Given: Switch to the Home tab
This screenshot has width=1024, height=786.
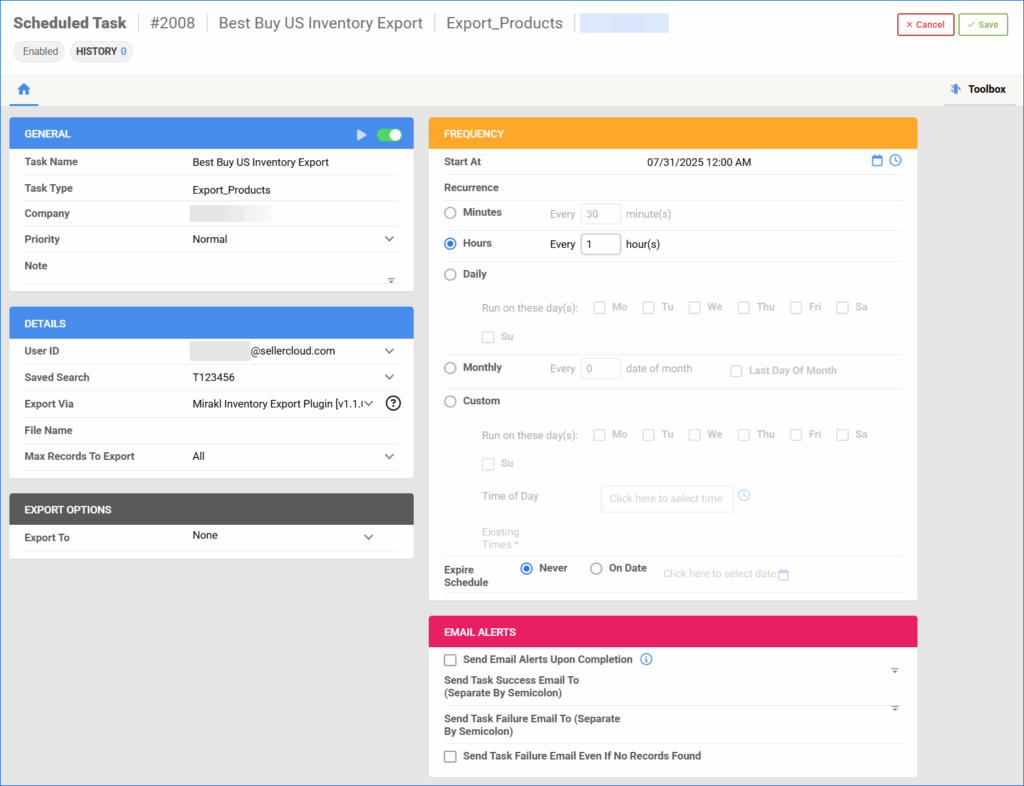Looking at the screenshot, I should (x=23, y=89).
